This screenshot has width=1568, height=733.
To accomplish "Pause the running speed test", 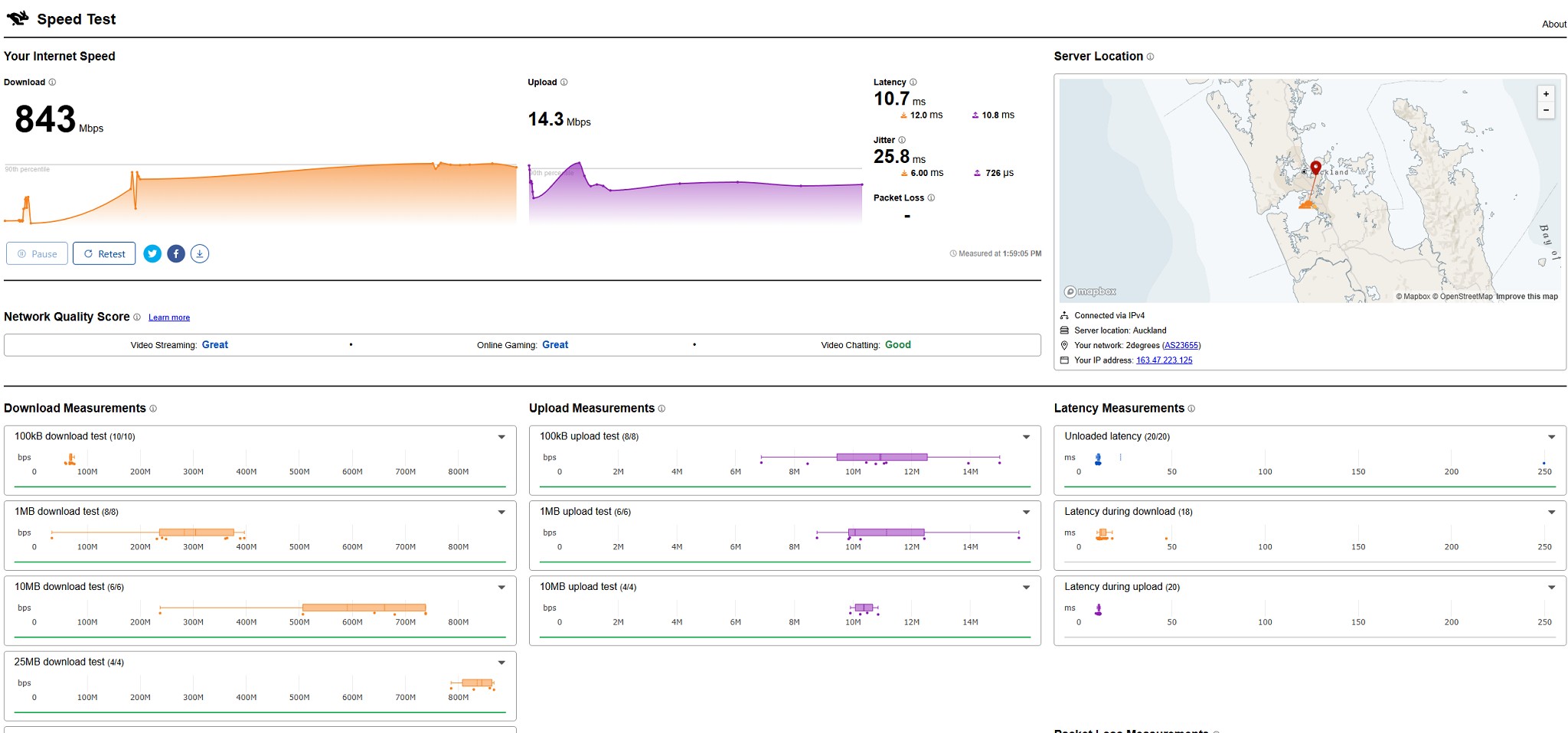I will (x=38, y=254).
